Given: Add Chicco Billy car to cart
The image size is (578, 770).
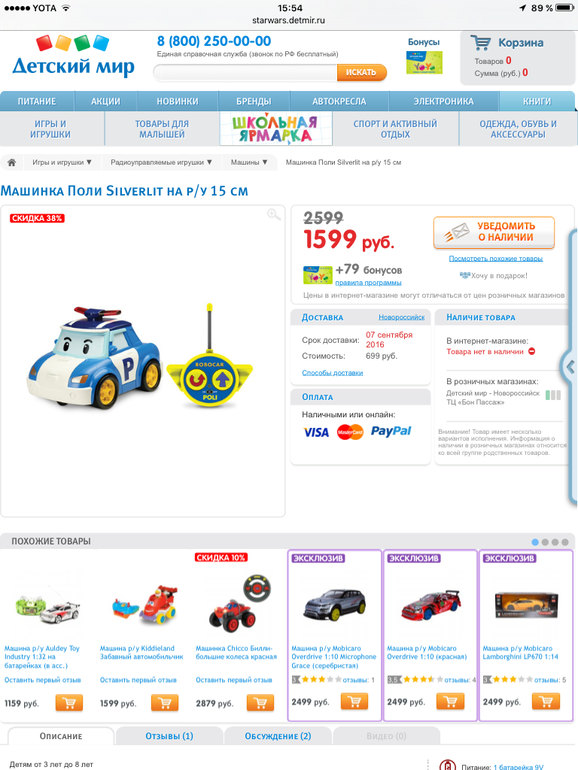Looking at the screenshot, I should click(260, 703).
